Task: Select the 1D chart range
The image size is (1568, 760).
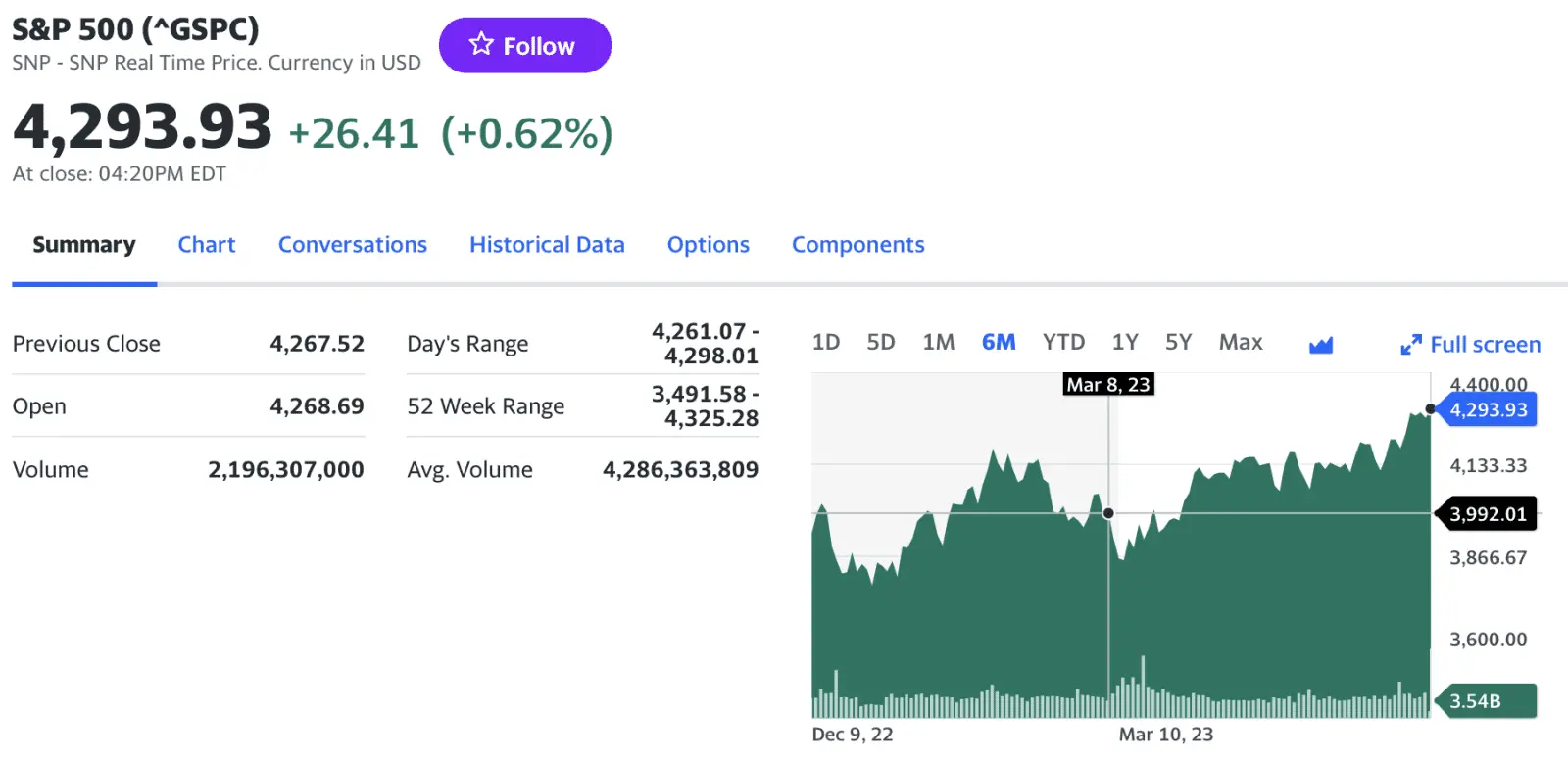Action: [x=826, y=343]
